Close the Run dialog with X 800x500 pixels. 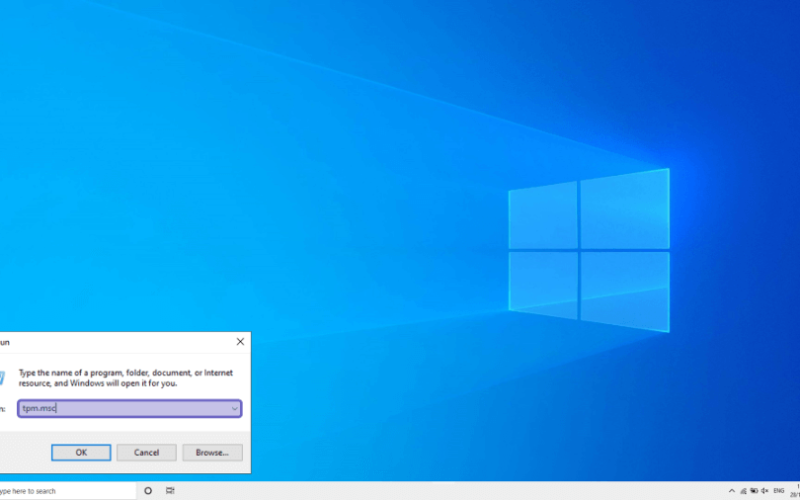click(240, 342)
